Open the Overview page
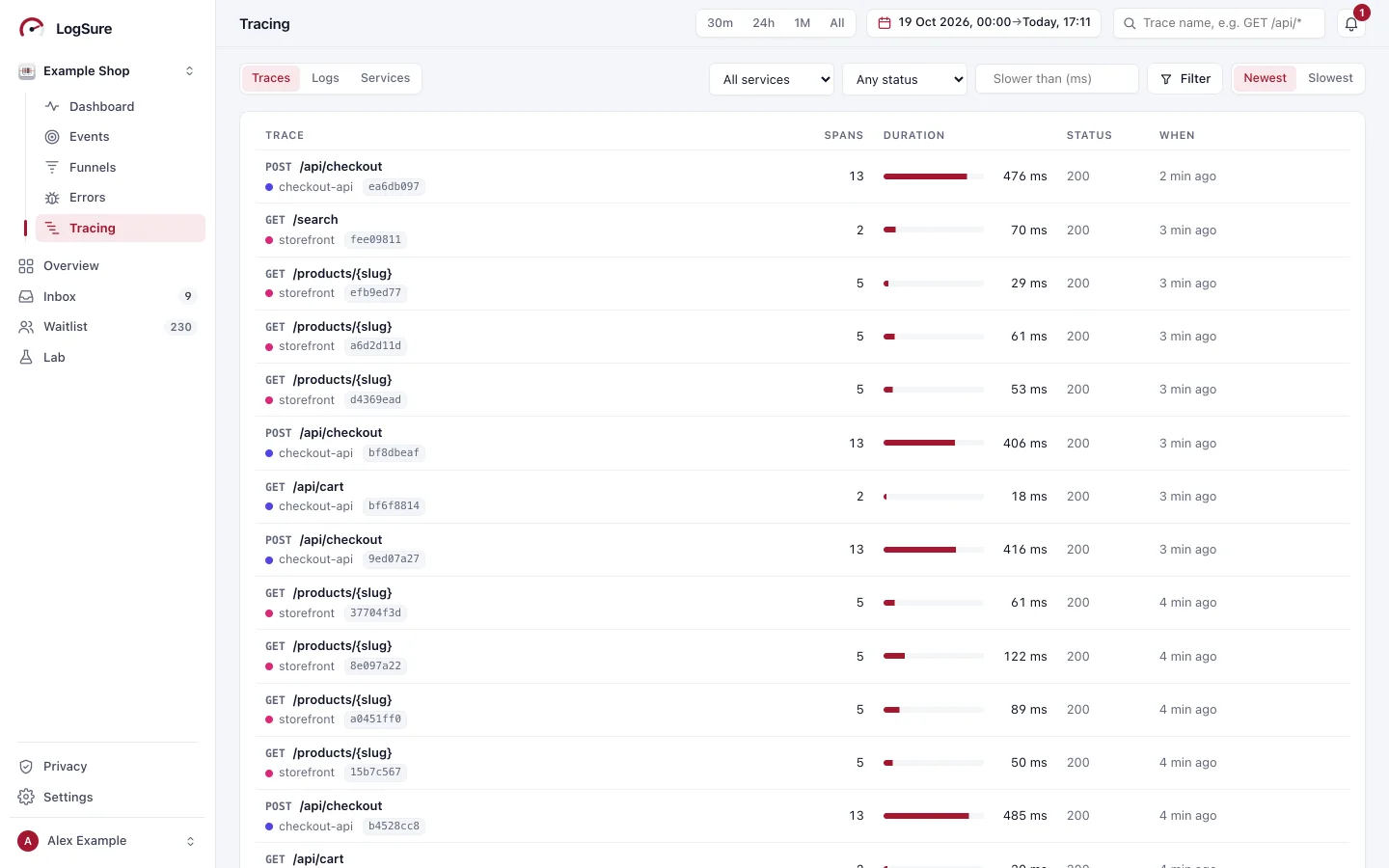Image resolution: width=1389 pixels, height=868 pixels. 107,266
